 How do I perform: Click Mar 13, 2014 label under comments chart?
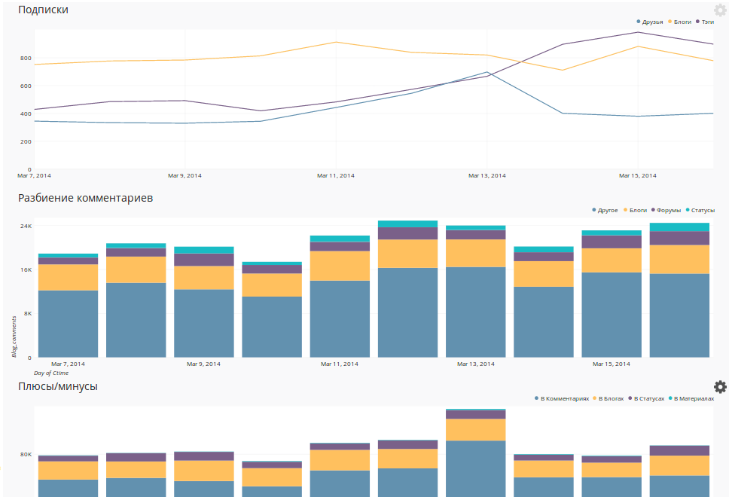pyautogui.click(x=475, y=364)
